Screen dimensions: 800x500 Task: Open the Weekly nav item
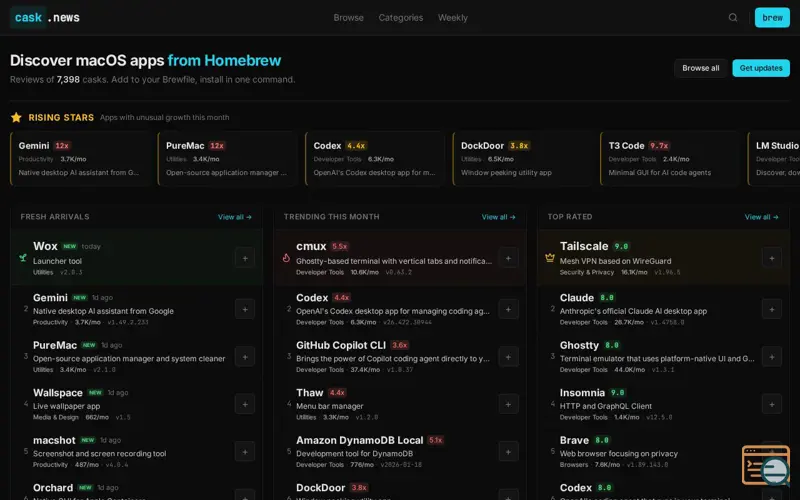point(453,18)
